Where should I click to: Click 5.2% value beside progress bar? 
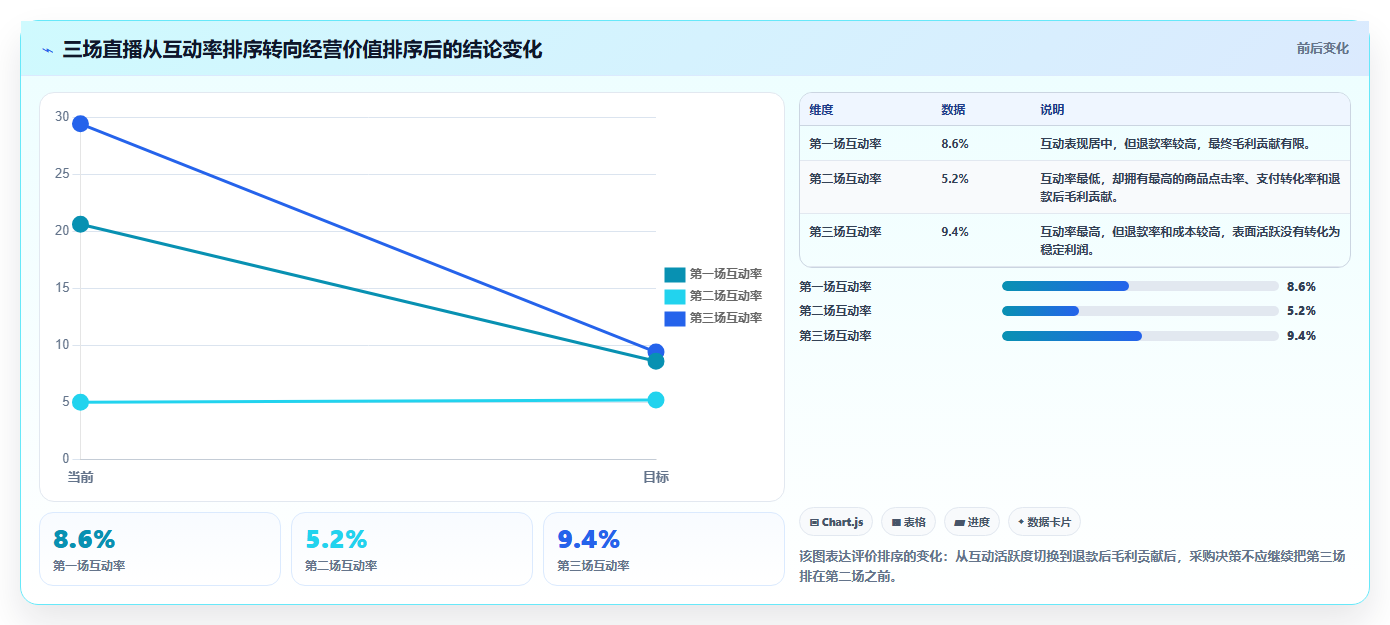coord(1301,311)
